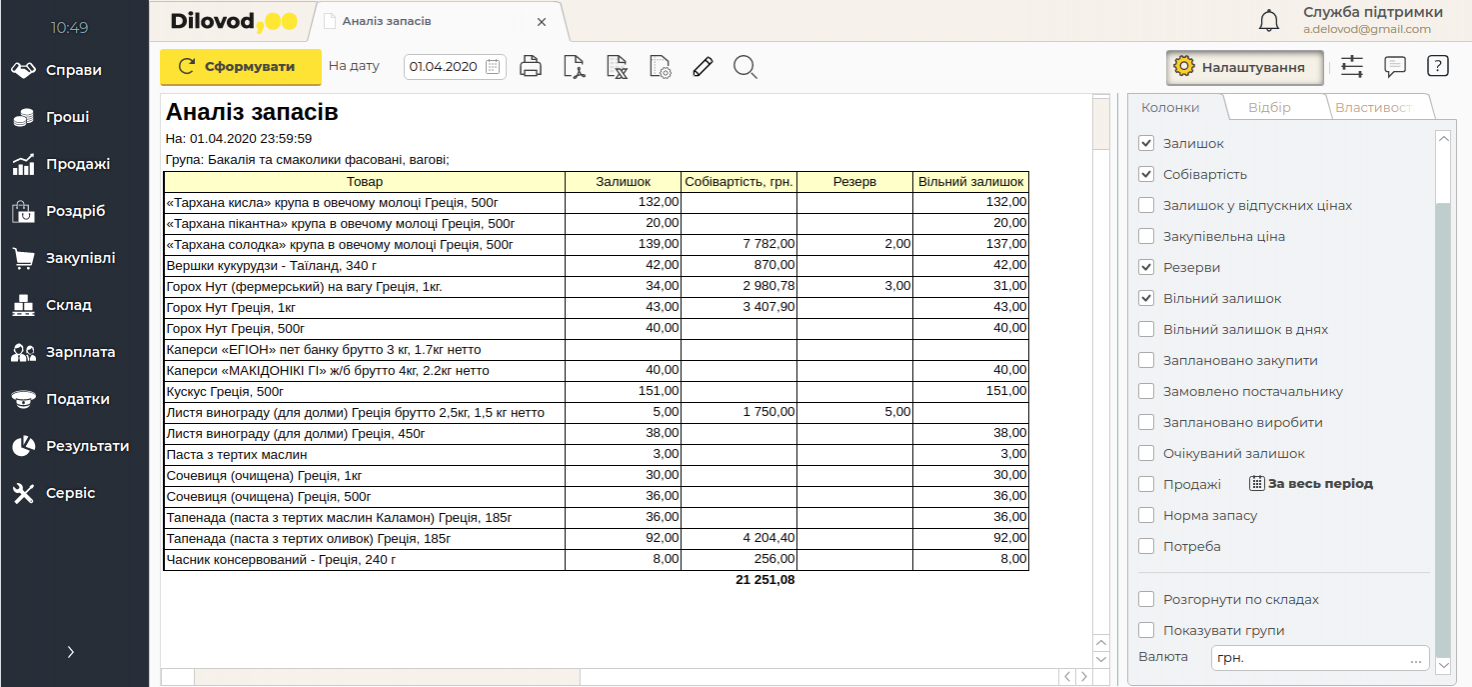Open the help question mark icon
This screenshot has width=1472, height=687.
pos(1437,67)
